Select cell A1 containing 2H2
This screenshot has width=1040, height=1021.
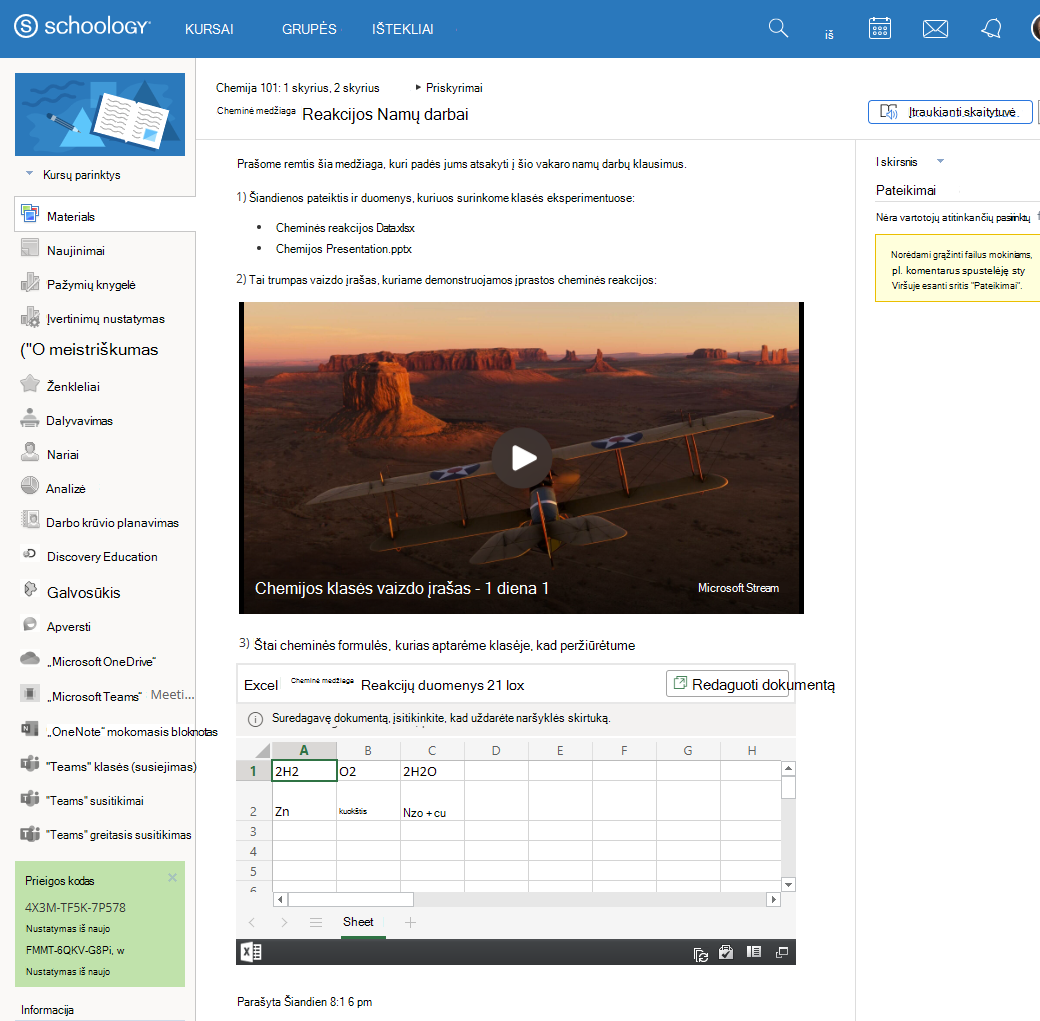(x=304, y=771)
